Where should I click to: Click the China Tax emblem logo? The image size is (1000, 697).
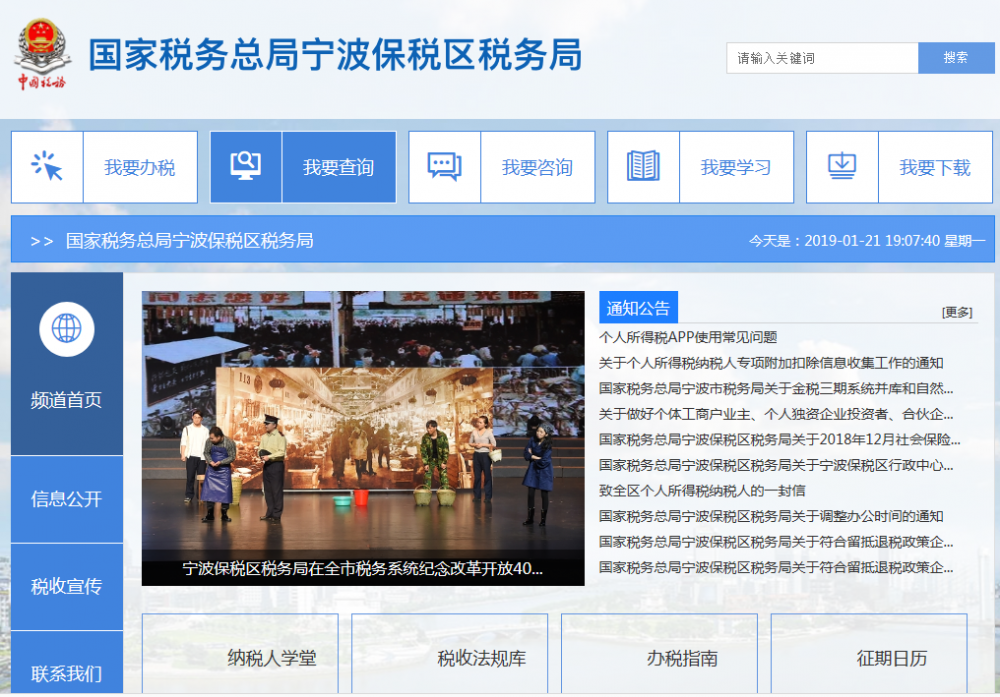pos(41,55)
